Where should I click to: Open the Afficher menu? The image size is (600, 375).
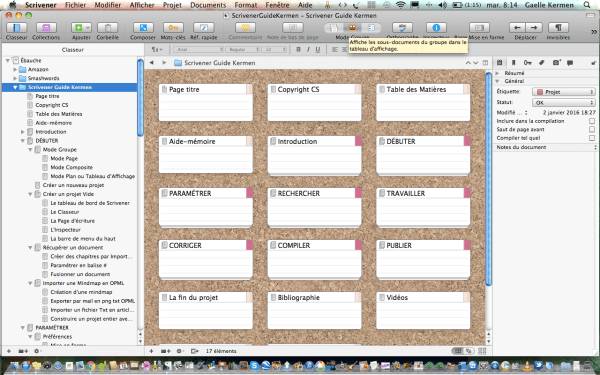(x=141, y=5)
